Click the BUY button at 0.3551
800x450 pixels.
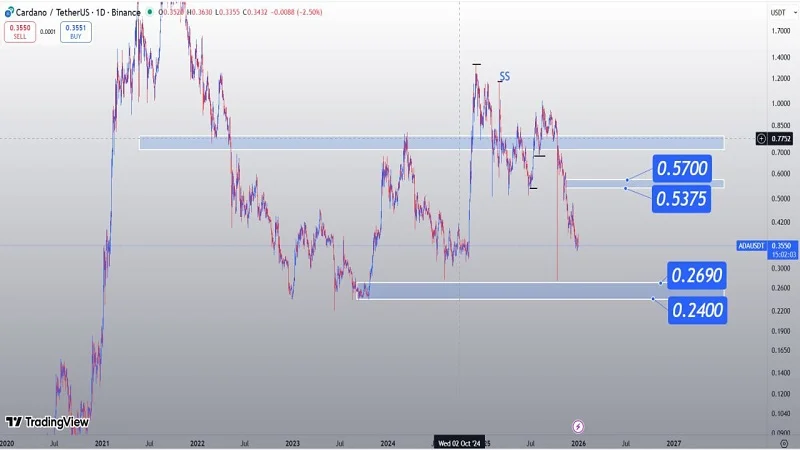pos(75,31)
